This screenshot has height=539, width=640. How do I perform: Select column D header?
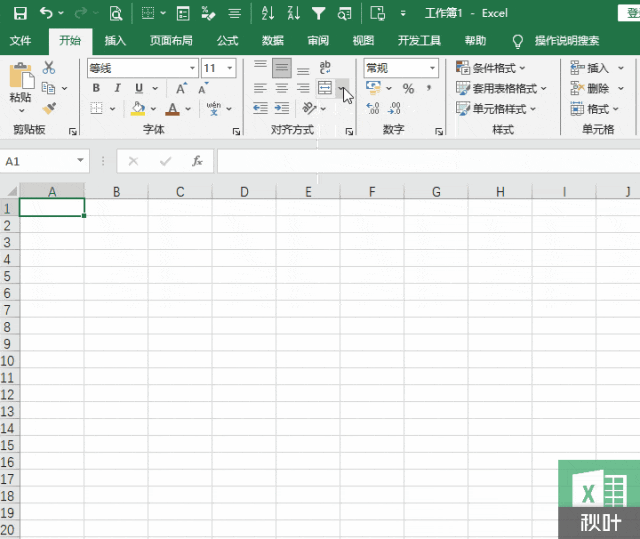(244, 191)
